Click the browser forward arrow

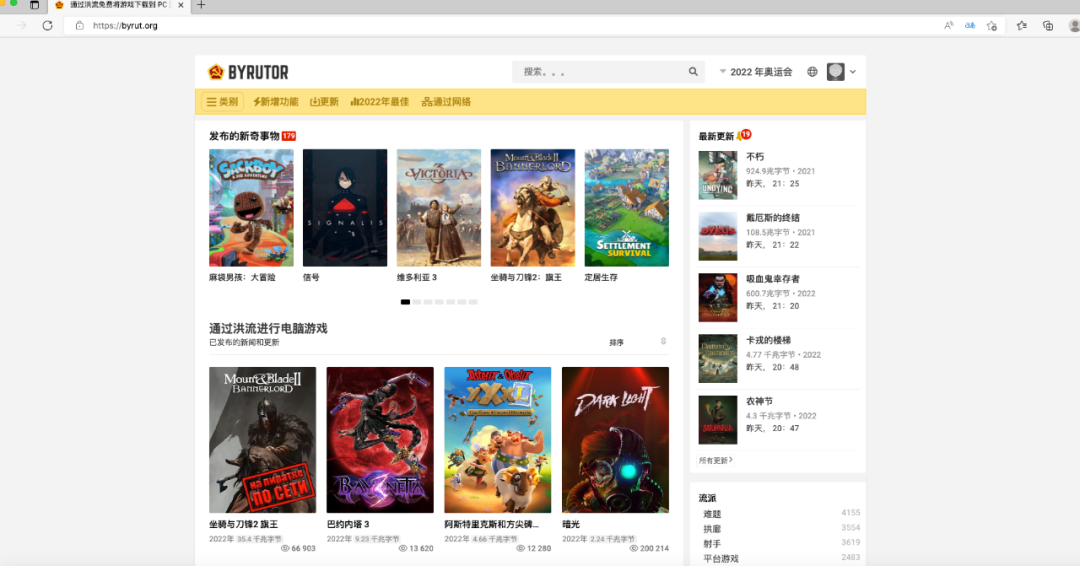click(x=21, y=25)
